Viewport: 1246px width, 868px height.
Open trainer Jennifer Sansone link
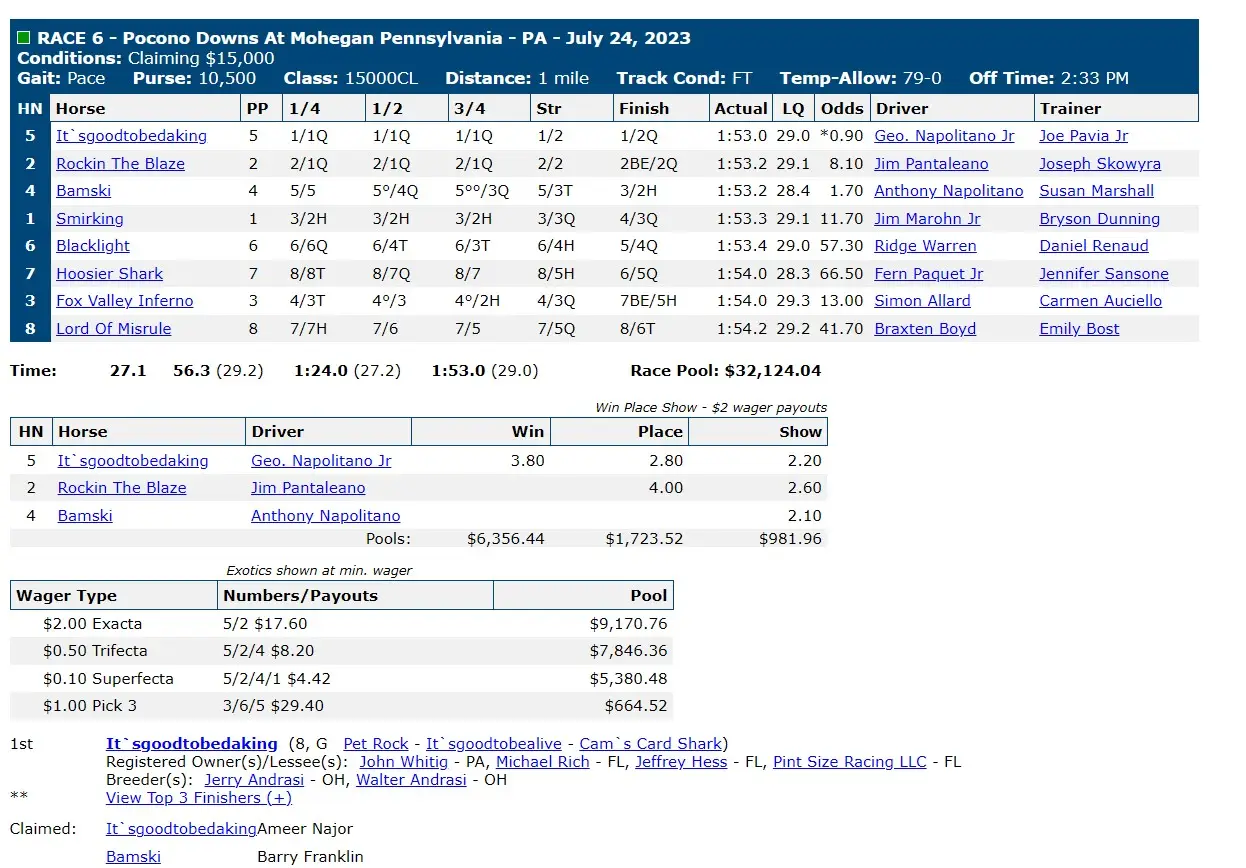point(1104,274)
